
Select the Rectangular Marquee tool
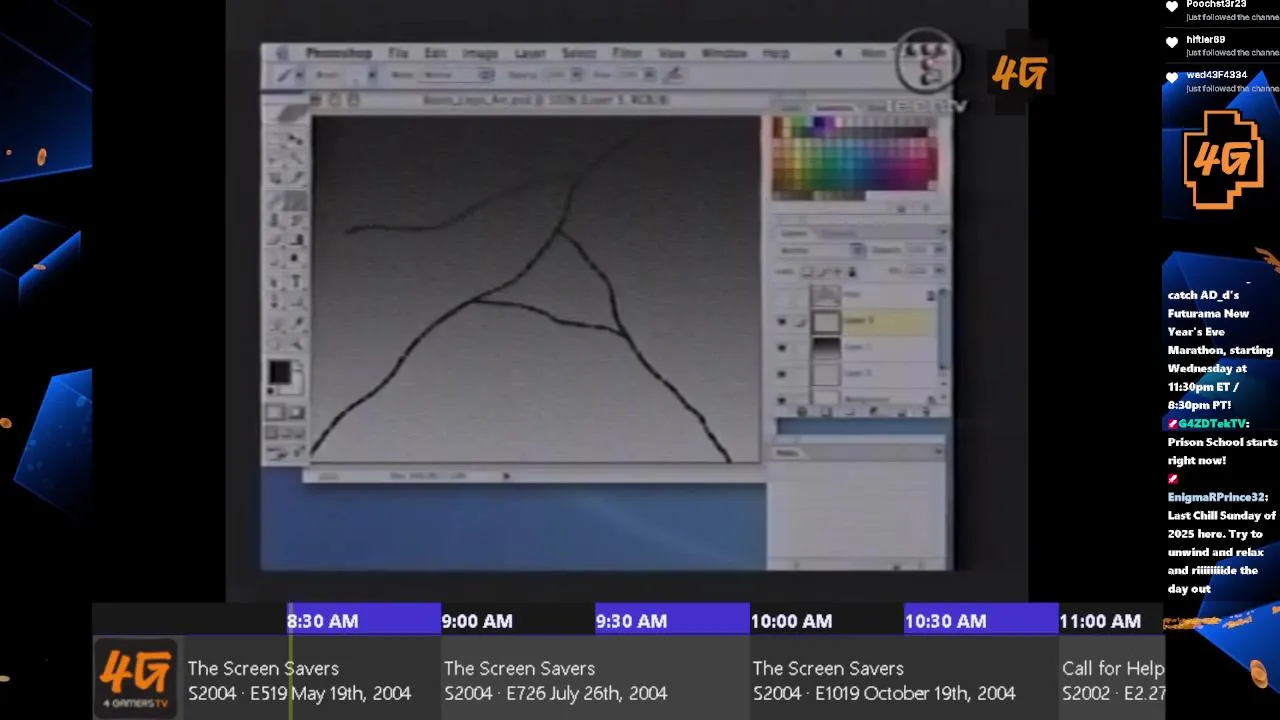[x=276, y=138]
